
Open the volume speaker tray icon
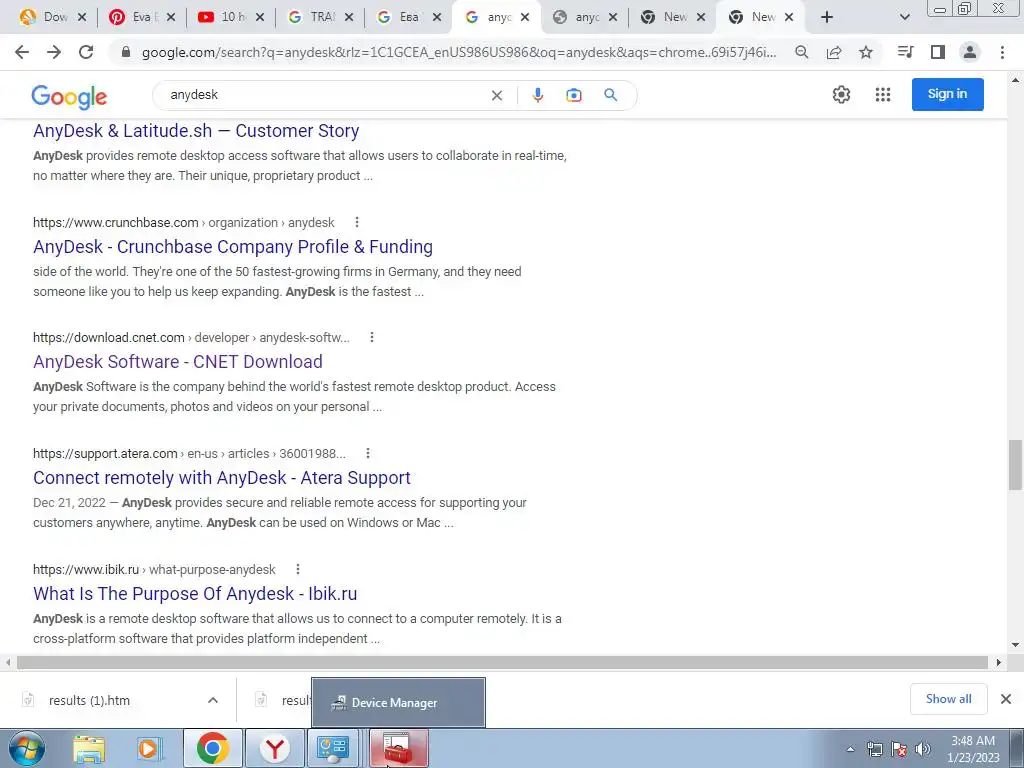pyautogui.click(x=923, y=749)
